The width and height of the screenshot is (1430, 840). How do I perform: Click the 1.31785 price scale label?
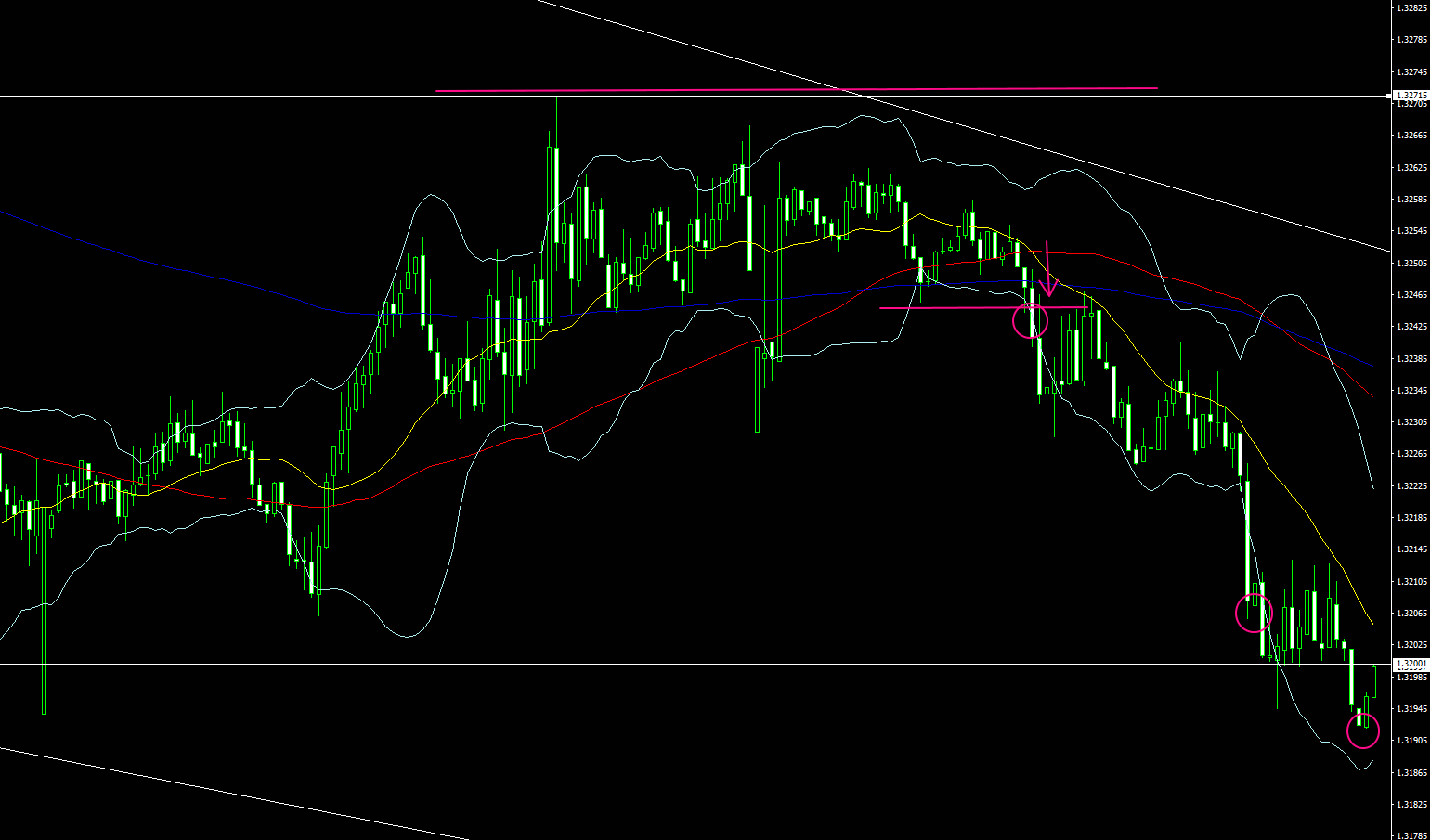pos(1411,834)
